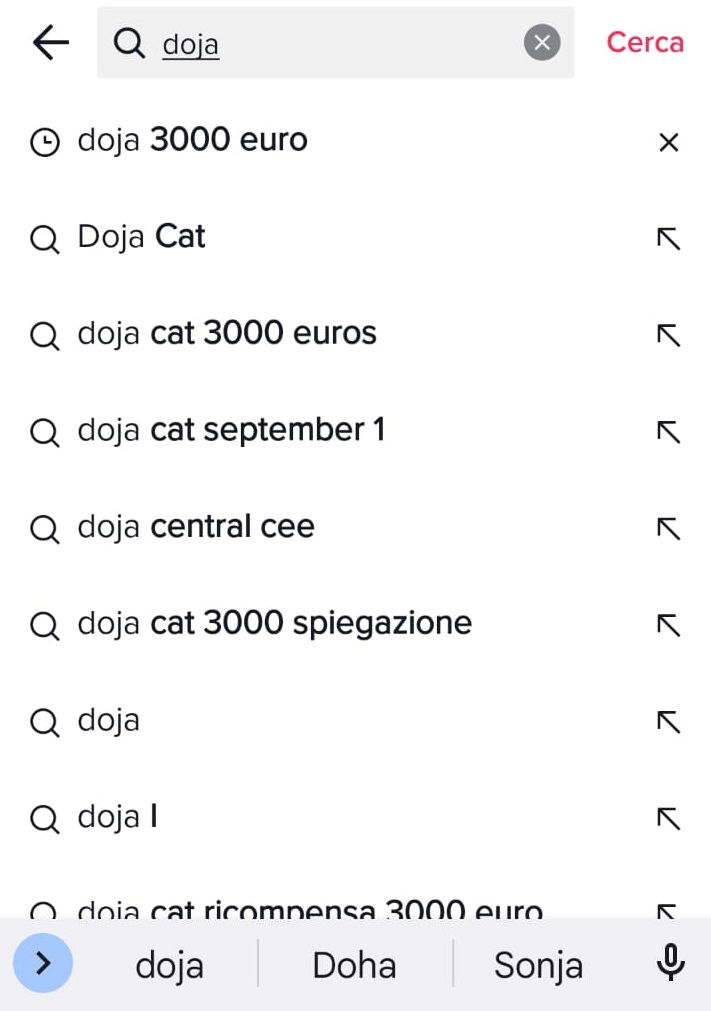This screenshot has width=711, height=1011.
Task: Tap the back arrow to exit search
Action: 49,42
